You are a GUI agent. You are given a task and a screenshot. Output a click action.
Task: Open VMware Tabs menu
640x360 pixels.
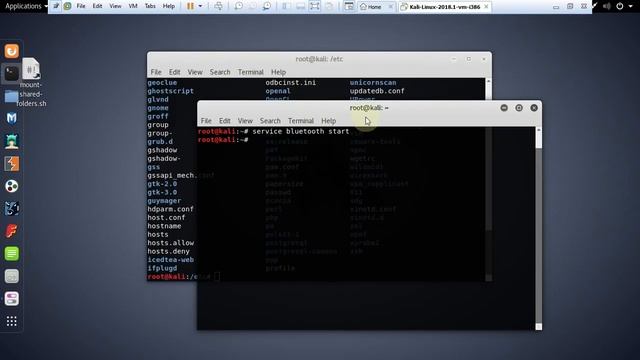click(150, 6)
